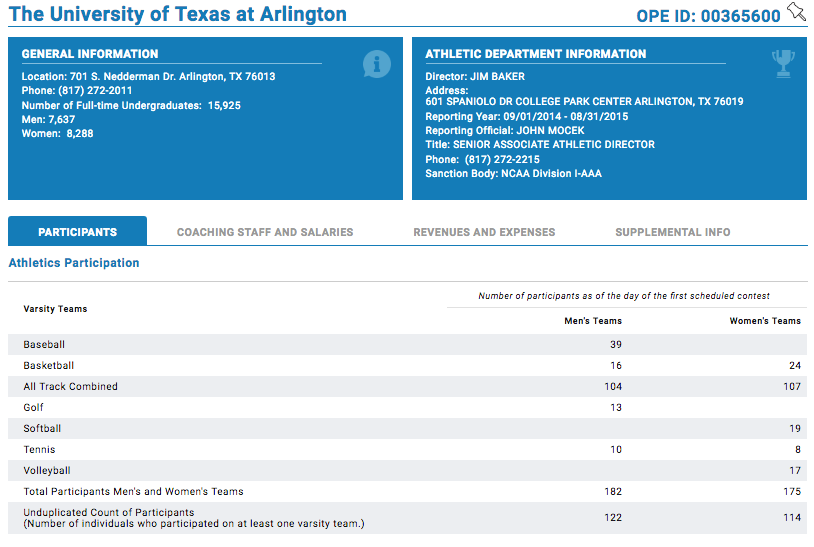Click the trophy icon in Athletic Department Information
This screenshot has height=547, width=814.
[x=783, y=64]
